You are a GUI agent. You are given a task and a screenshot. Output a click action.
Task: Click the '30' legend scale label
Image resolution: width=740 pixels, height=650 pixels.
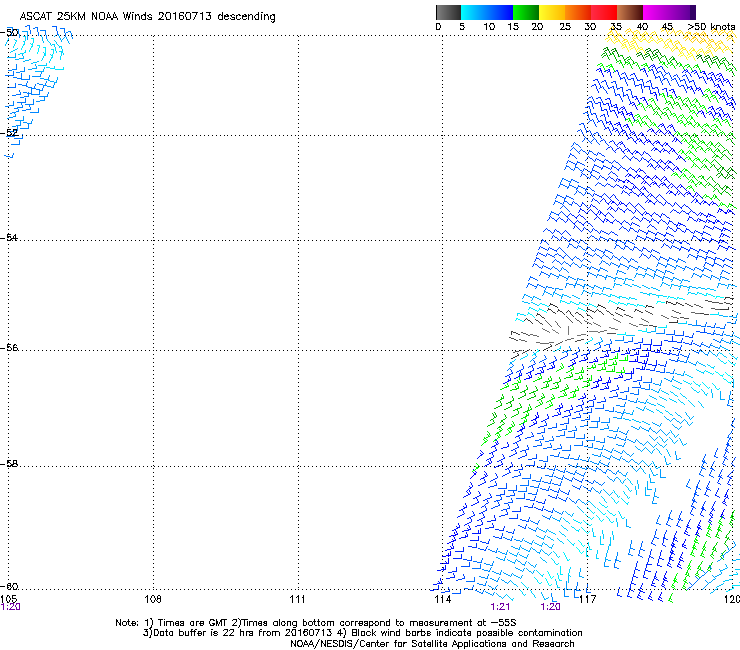pos(590,27)
